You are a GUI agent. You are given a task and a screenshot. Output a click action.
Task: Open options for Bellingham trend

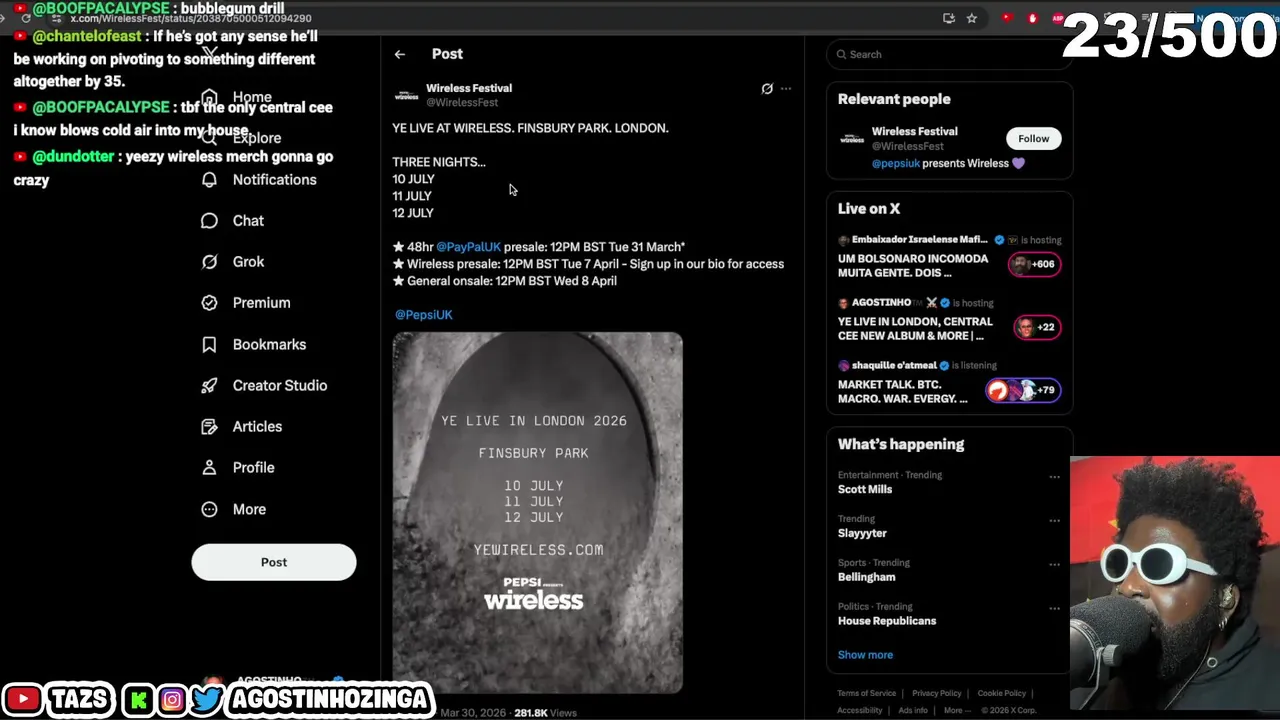pyautogui.click(x=1054, y=565)
